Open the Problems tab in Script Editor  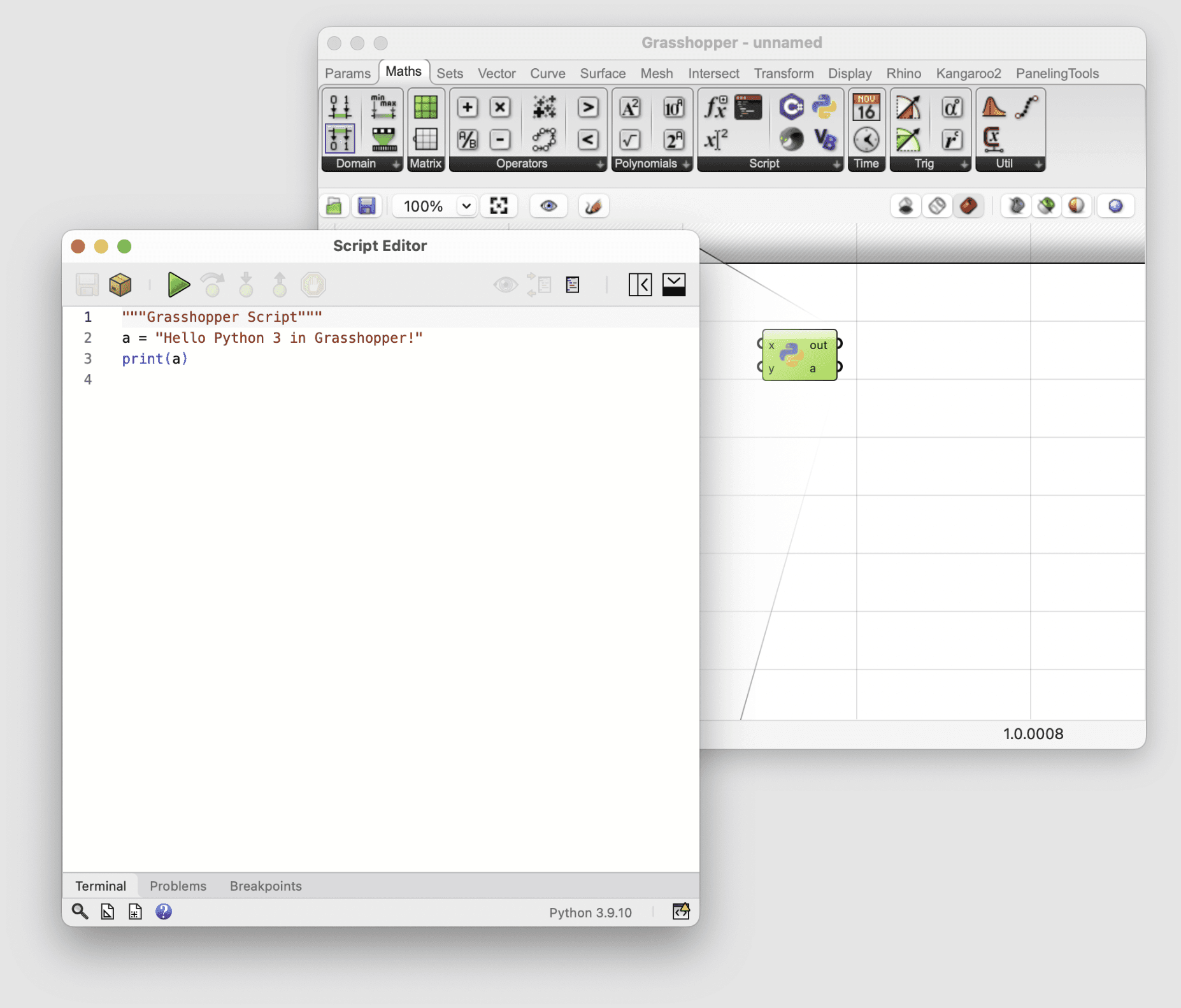tap(178, 886)
